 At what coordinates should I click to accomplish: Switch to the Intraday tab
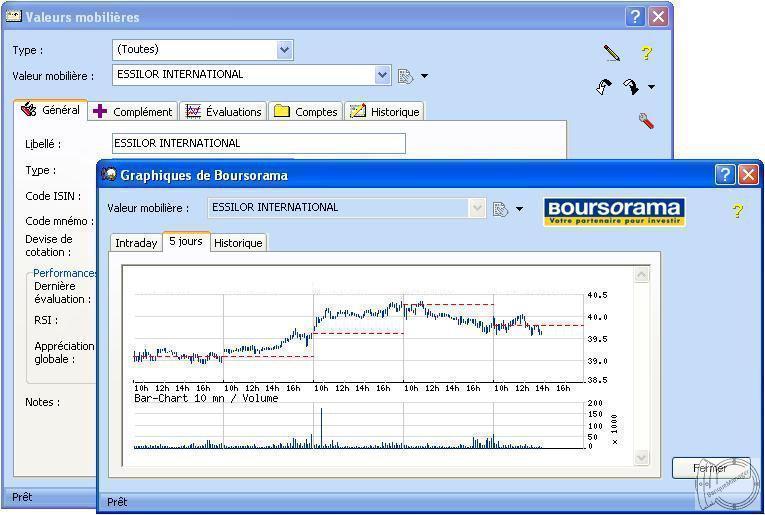point(136,243)
